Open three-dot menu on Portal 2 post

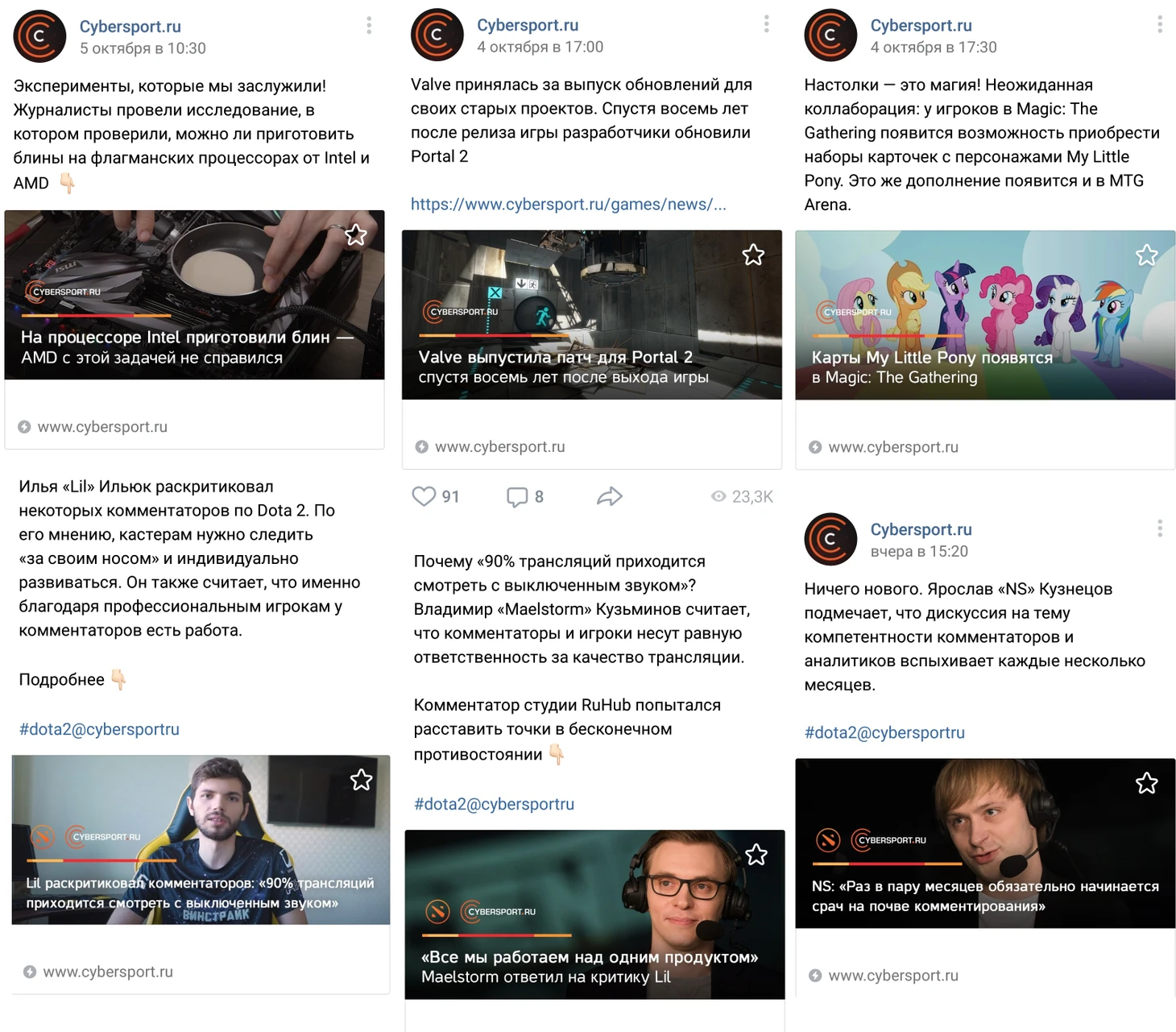click(x=766, y=24)
